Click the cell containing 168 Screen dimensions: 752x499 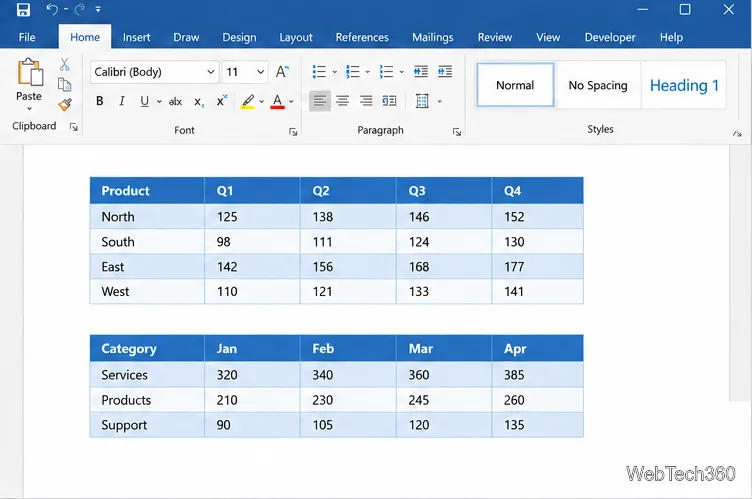tap(444, 266)
